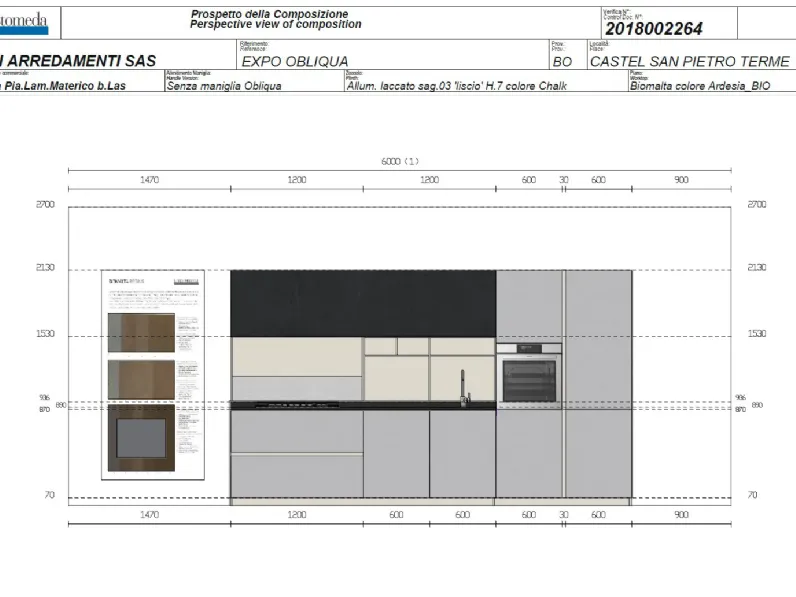Viewport: 796px width, 597px height.
Task: Click the middle image on the poster sheet
Action: point(141,380)
